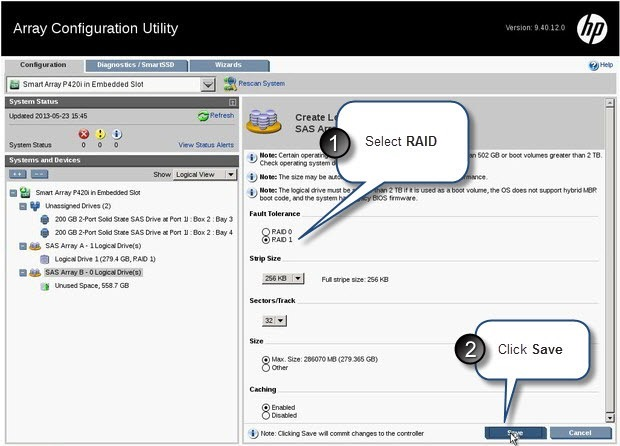Choose the Max. Size radio option
The height and width of the screenshot is (446, 620).
coord(266,360)
